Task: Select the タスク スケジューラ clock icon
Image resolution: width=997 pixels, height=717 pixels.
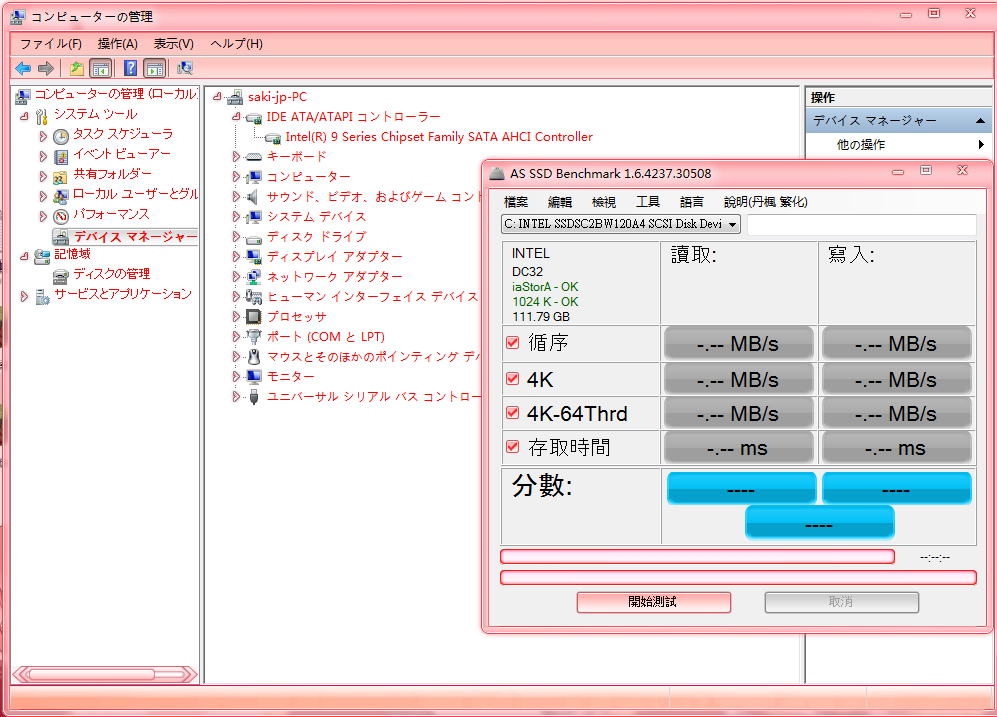Action: pyautogui.click(x=61, y=135)
